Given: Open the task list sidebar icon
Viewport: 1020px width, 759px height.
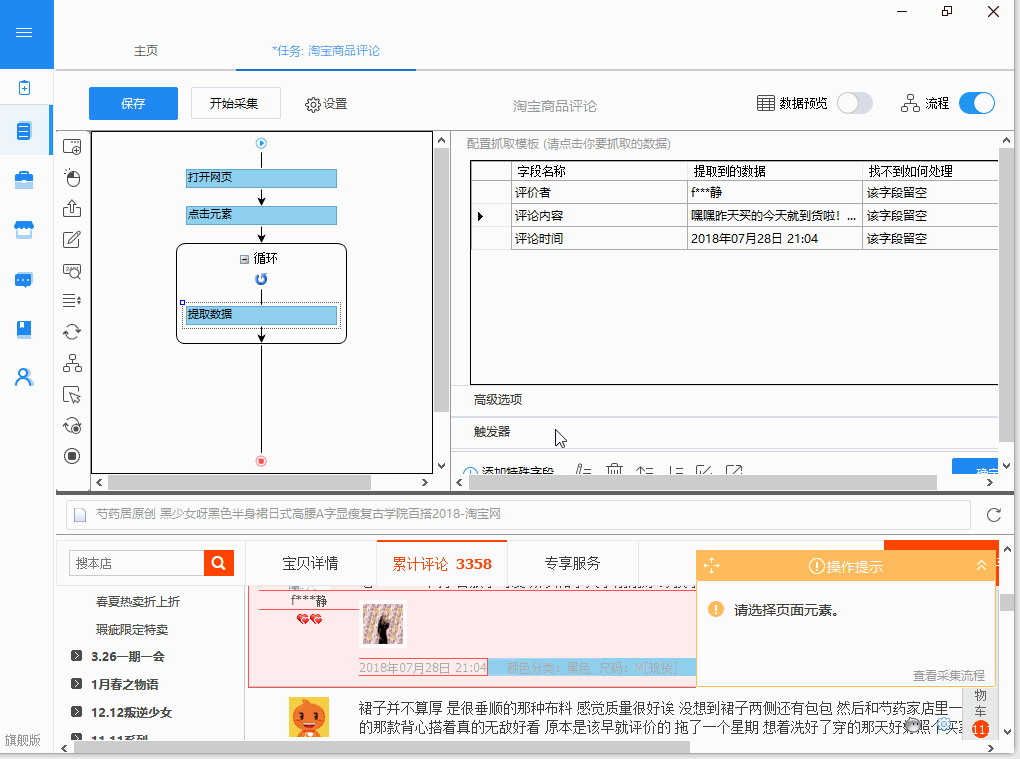Looking at the screenshot, I should (x=24, y=131).
